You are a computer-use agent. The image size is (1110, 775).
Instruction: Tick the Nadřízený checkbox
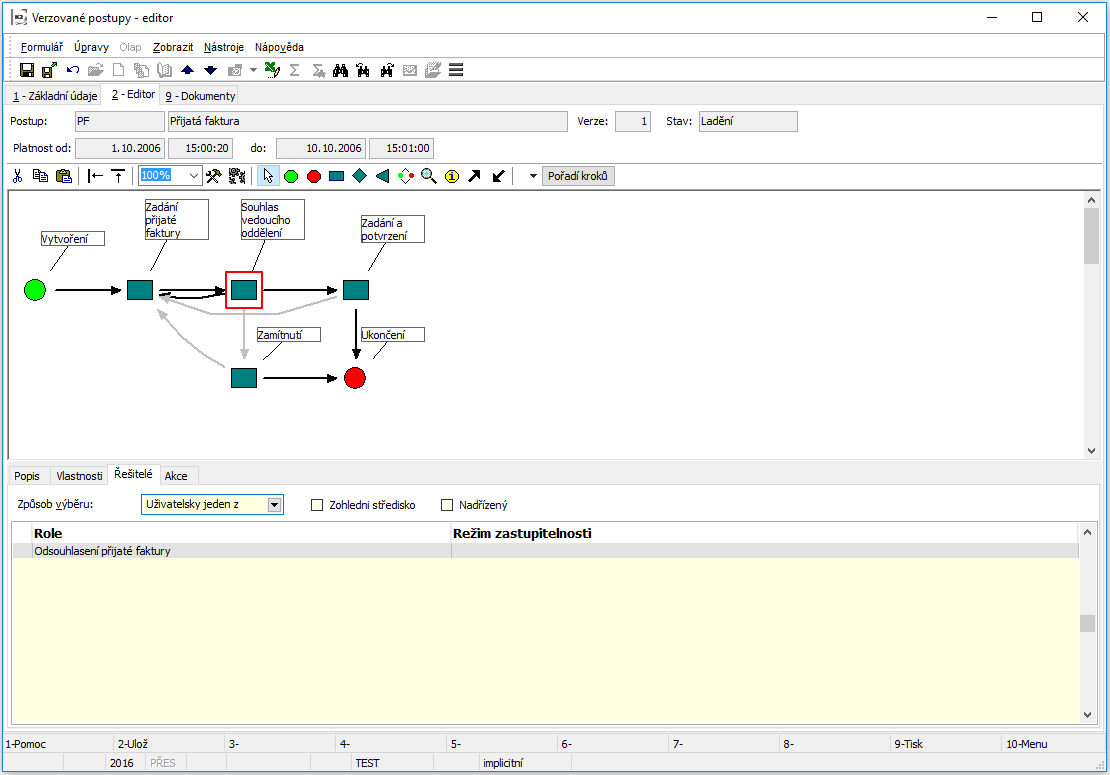click(447, 505)
